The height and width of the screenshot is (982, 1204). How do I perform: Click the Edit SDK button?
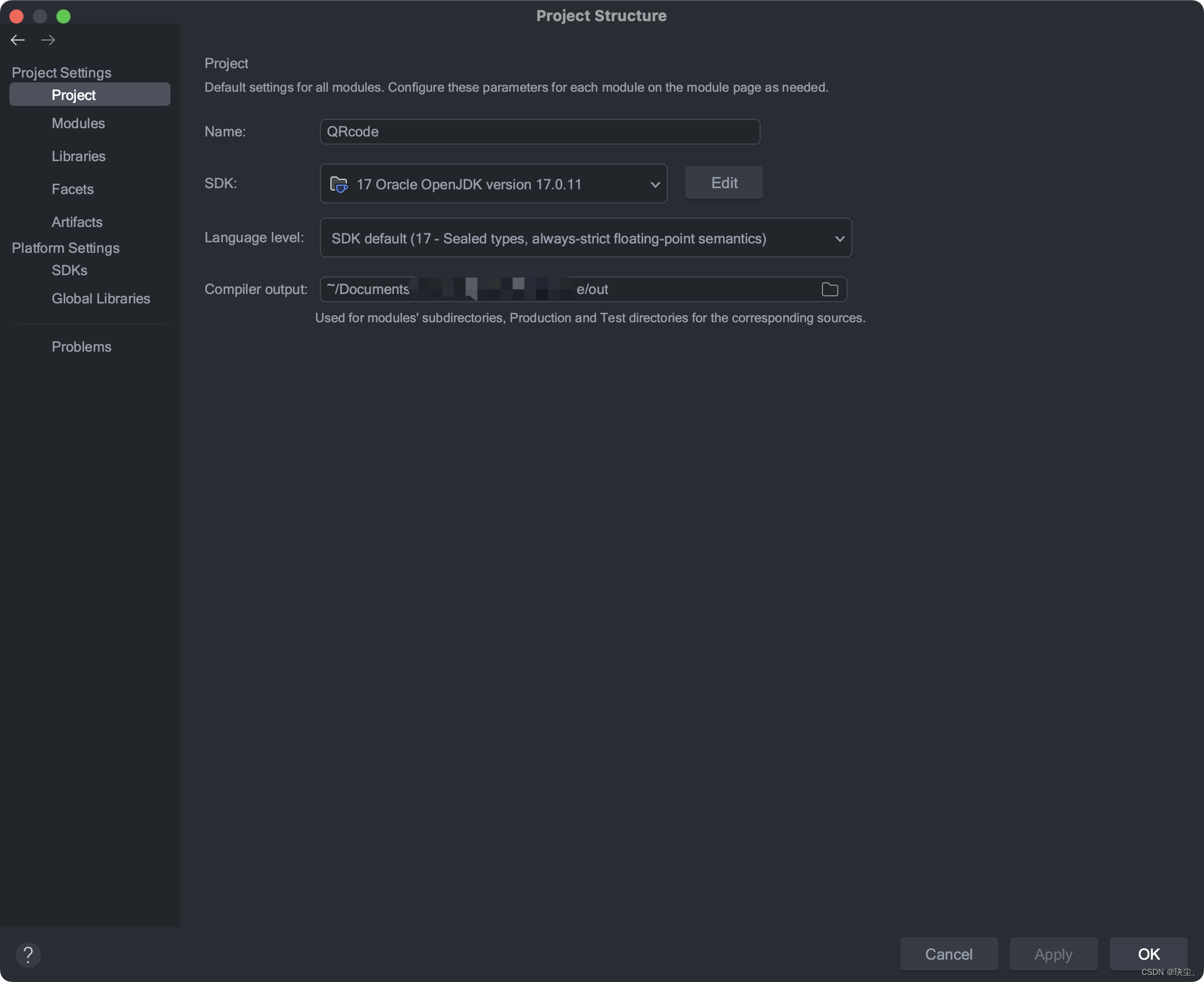tap(724, 183)
